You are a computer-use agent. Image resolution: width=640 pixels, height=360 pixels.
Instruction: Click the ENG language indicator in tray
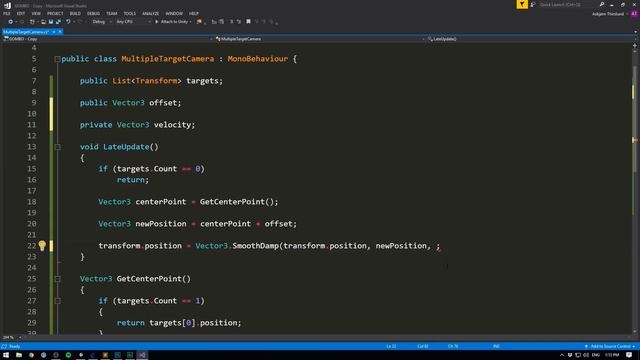[596, 355]
